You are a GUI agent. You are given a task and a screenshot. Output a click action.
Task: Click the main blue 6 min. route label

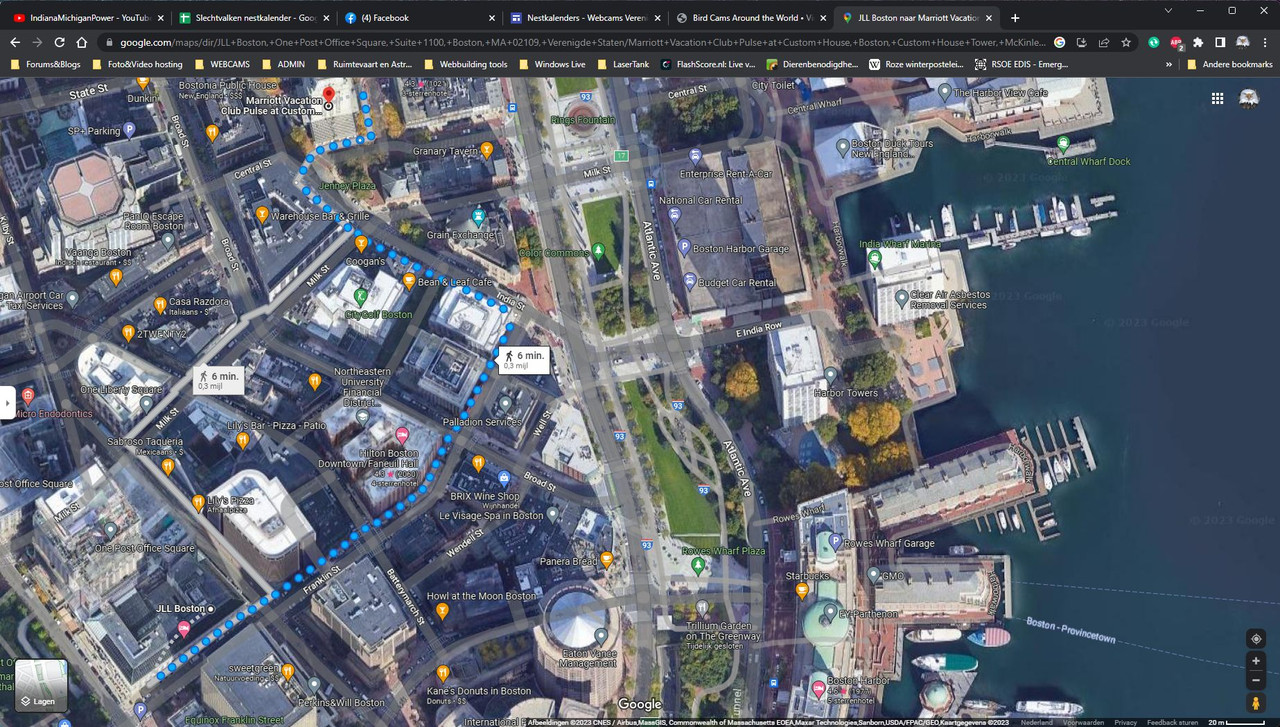(x=524, y=360)
